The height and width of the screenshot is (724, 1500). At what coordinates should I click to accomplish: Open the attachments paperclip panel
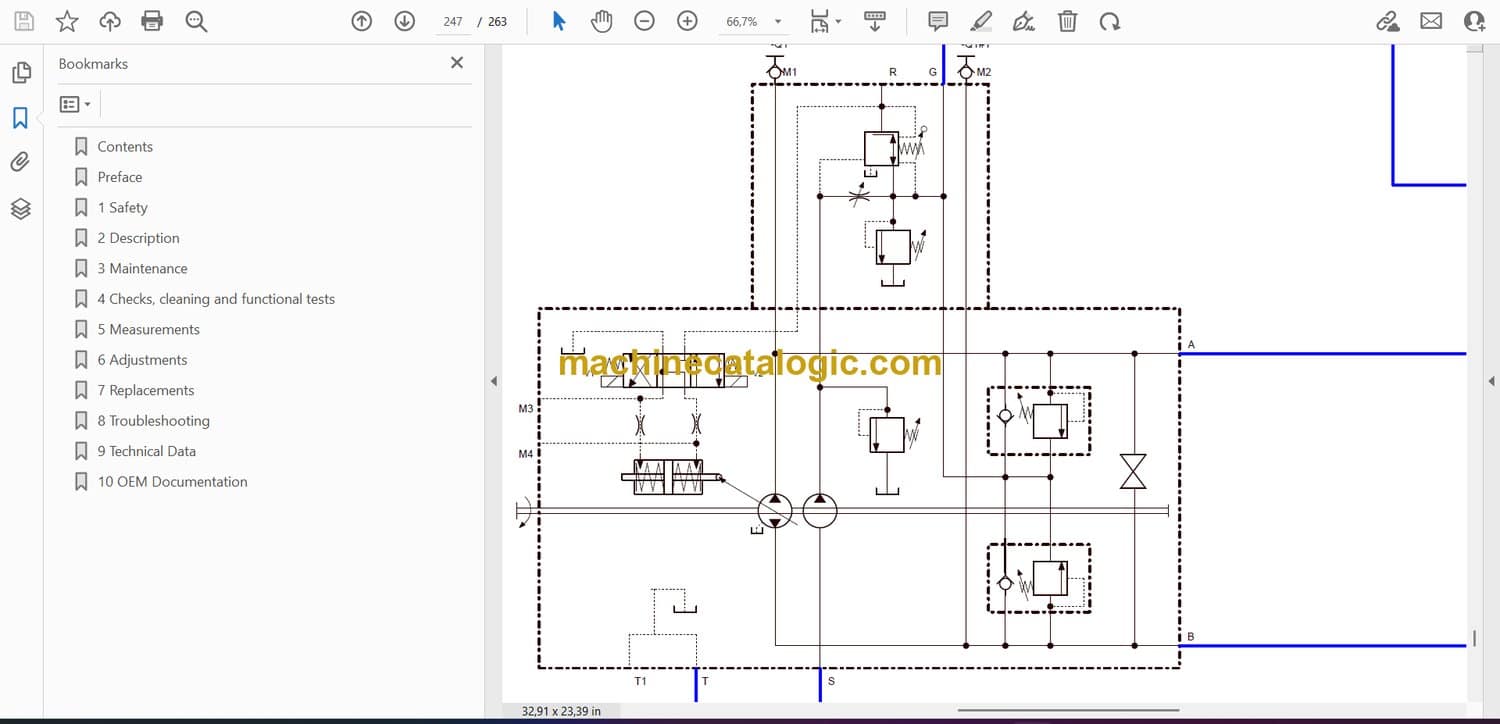click(21, 162)
